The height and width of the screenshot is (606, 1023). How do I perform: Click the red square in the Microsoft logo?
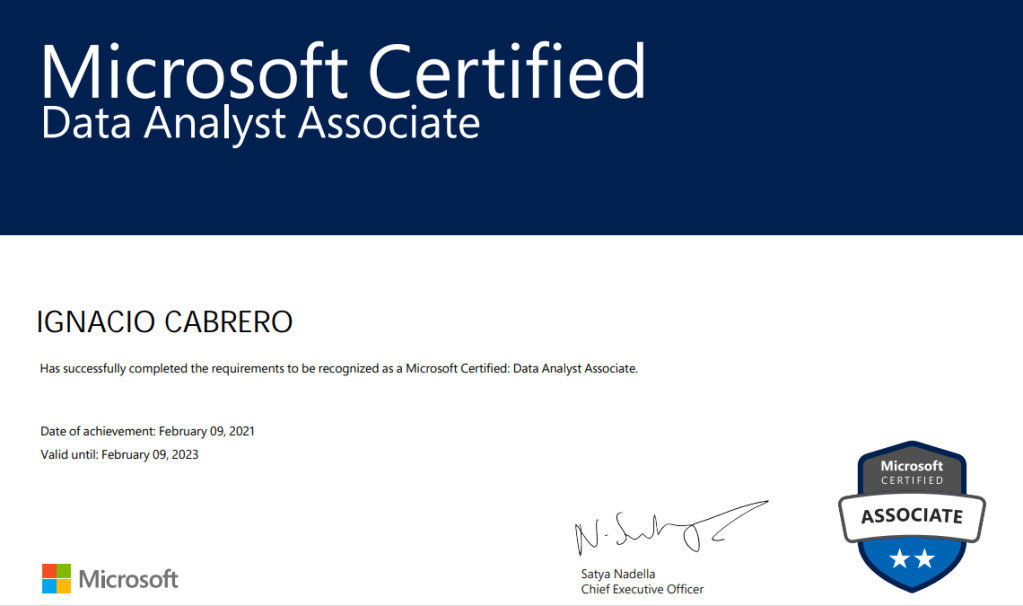coord(49,571)
